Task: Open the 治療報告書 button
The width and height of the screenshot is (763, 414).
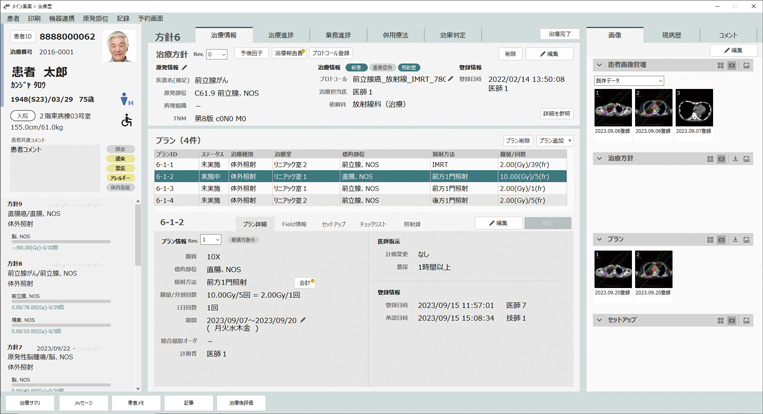Action: [x=290, y=54]
